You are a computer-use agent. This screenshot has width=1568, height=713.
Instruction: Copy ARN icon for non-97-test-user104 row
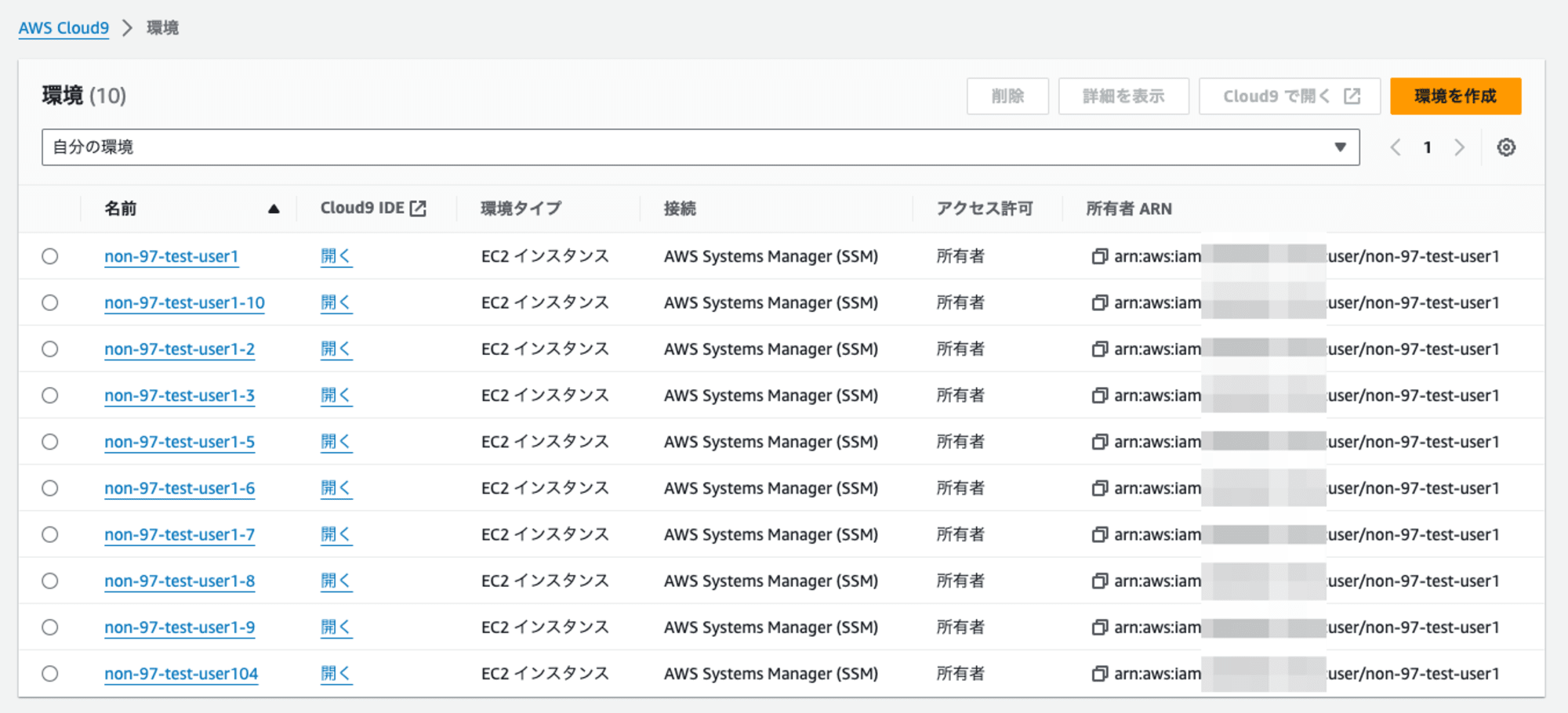pyautogui.click(x=1100, y=673)
